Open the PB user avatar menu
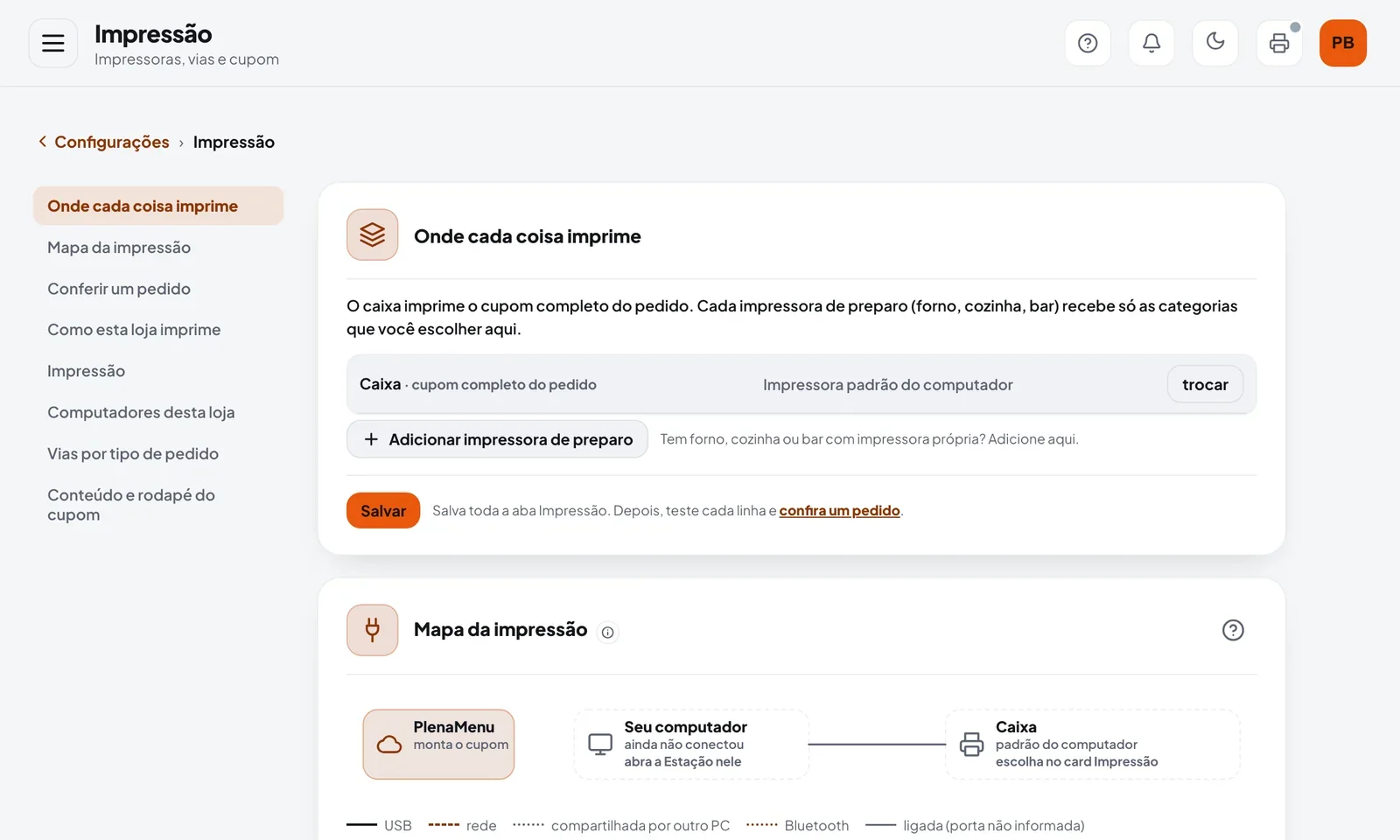Viewport: 1400px width, 840px height. point(1343,43)
